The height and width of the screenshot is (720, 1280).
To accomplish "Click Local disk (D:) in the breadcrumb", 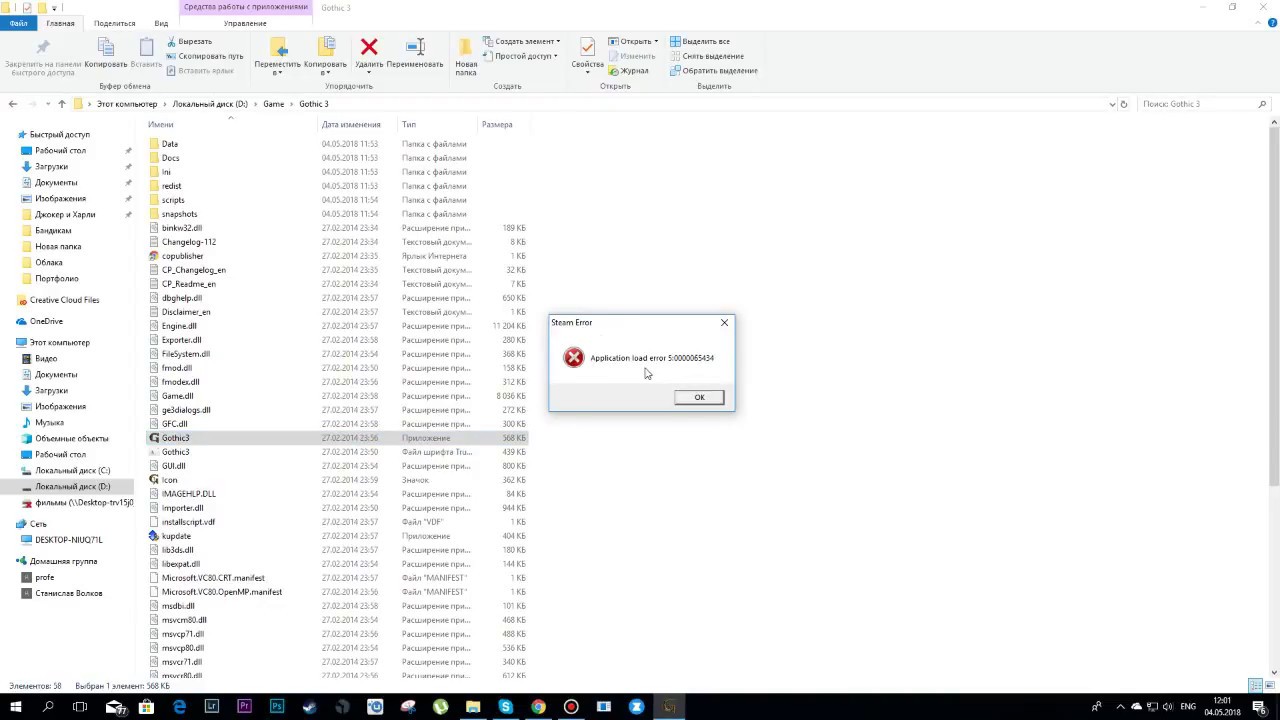I will pos(210,104).
